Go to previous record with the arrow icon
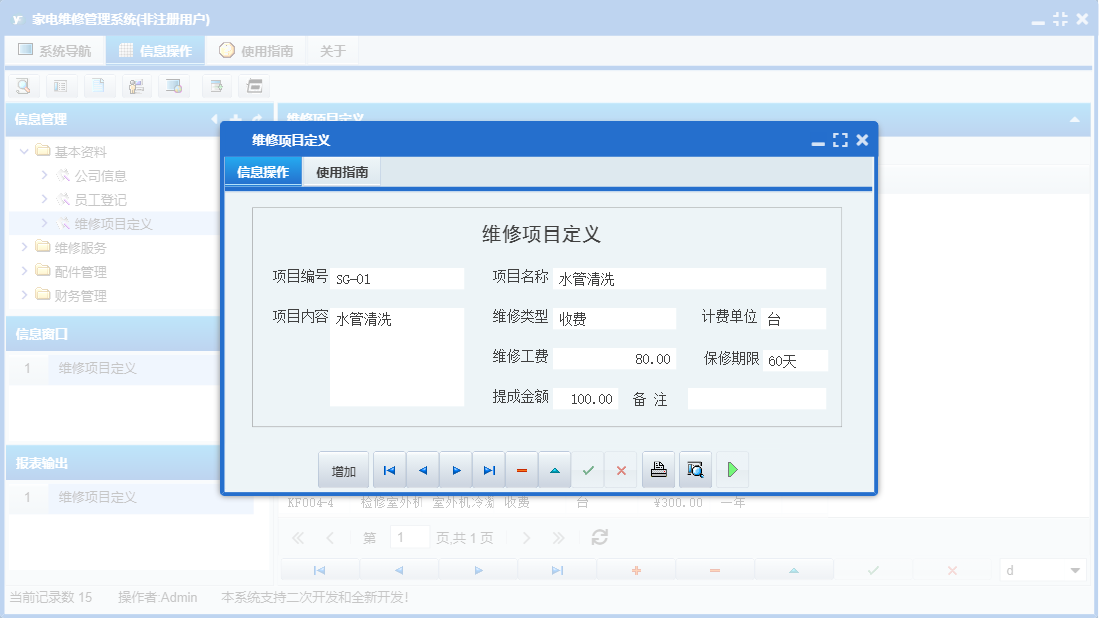The image size is (1099, 618). [421, 469]
